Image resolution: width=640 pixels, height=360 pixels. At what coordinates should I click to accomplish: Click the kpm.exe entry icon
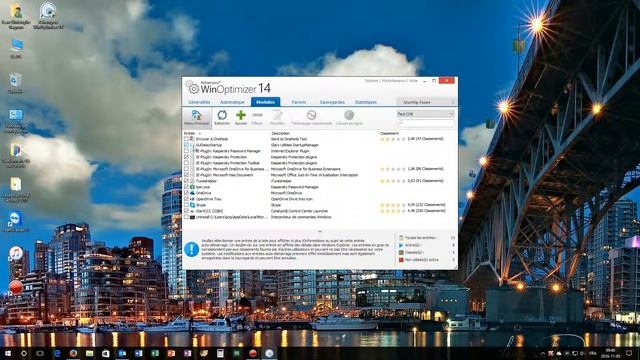point(193,187)
